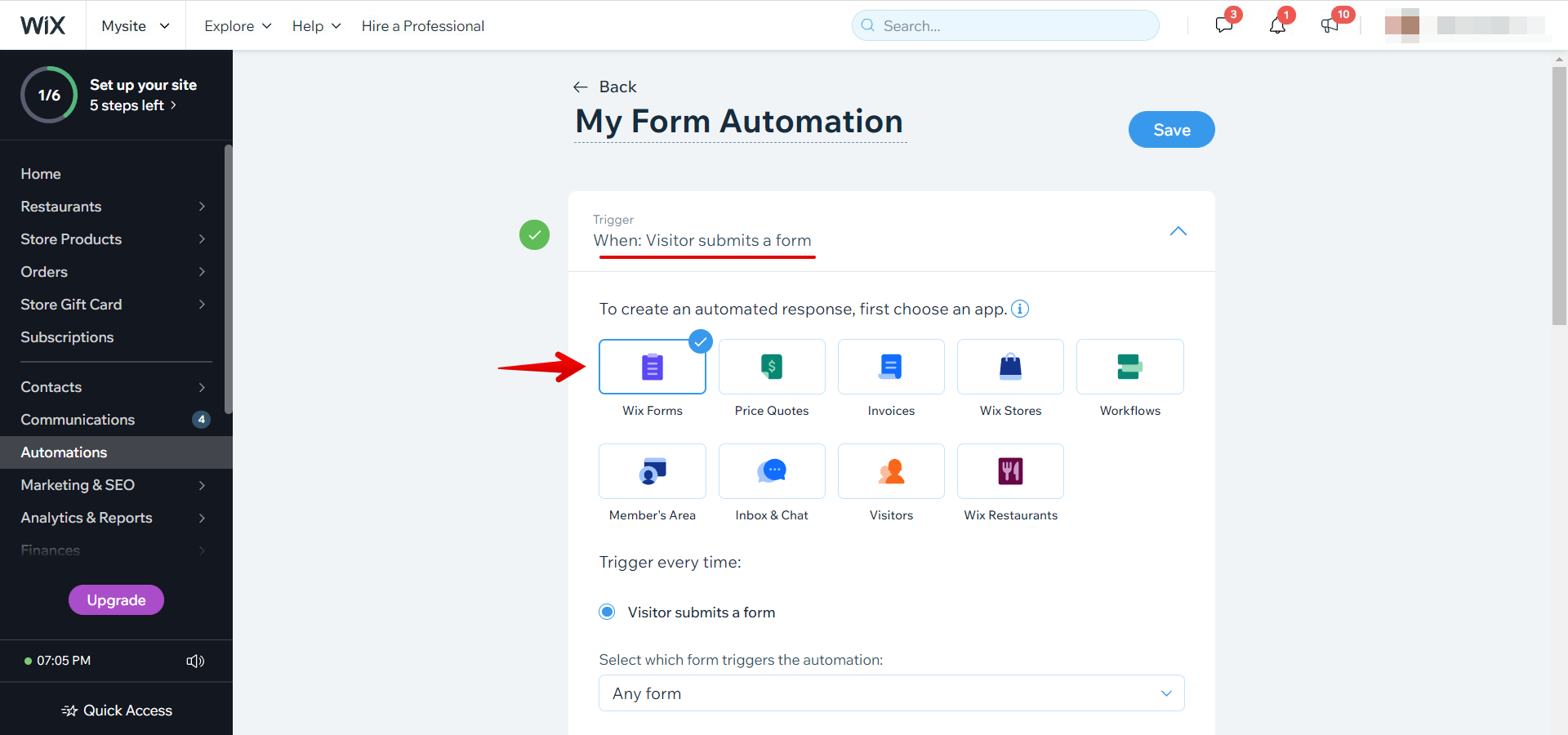Click the green trigger completed checkmark

[x=534, y=235]
